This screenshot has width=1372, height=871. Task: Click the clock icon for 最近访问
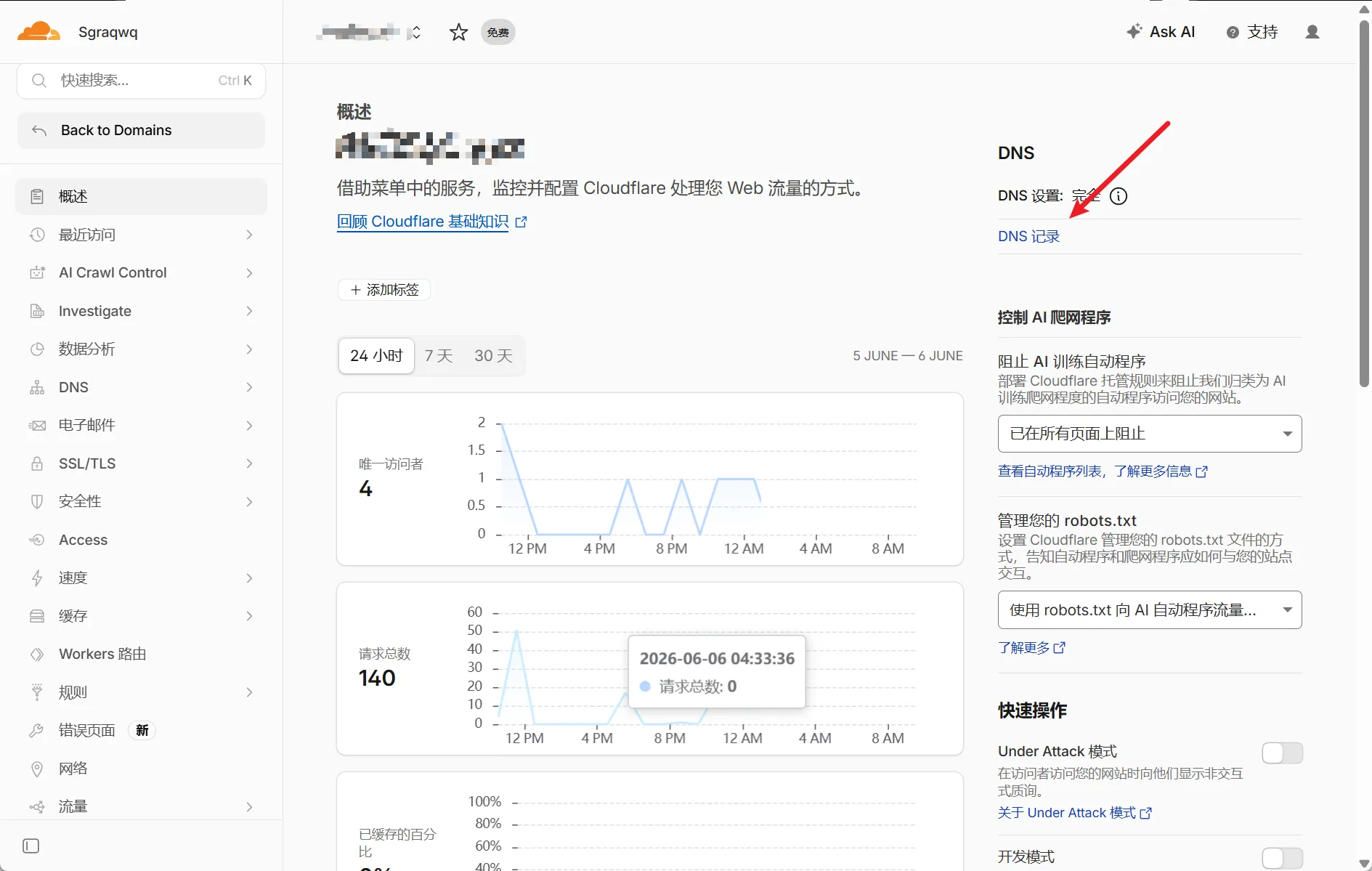pyautogui.click(x=37, y=235)
